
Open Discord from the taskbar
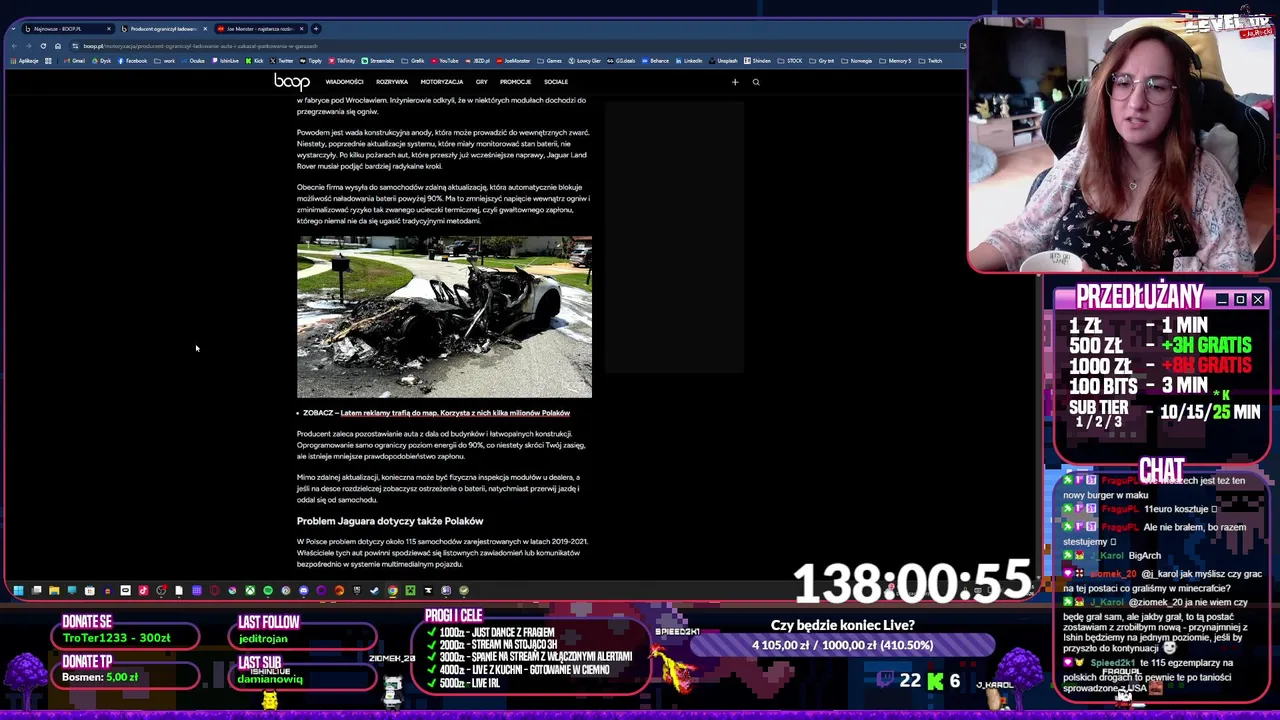point(303,590)
